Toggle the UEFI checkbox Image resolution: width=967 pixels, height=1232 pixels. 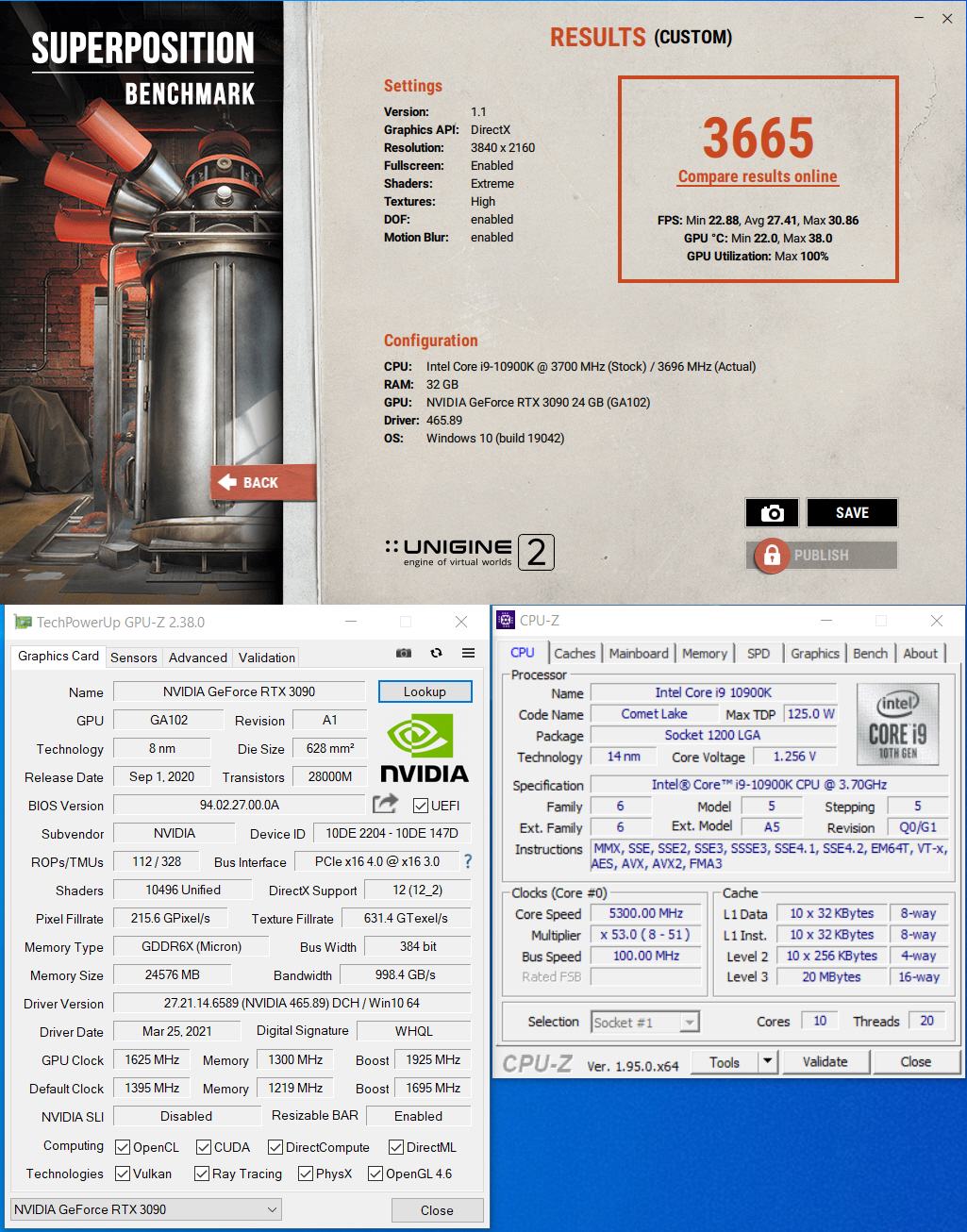[421, 805]
